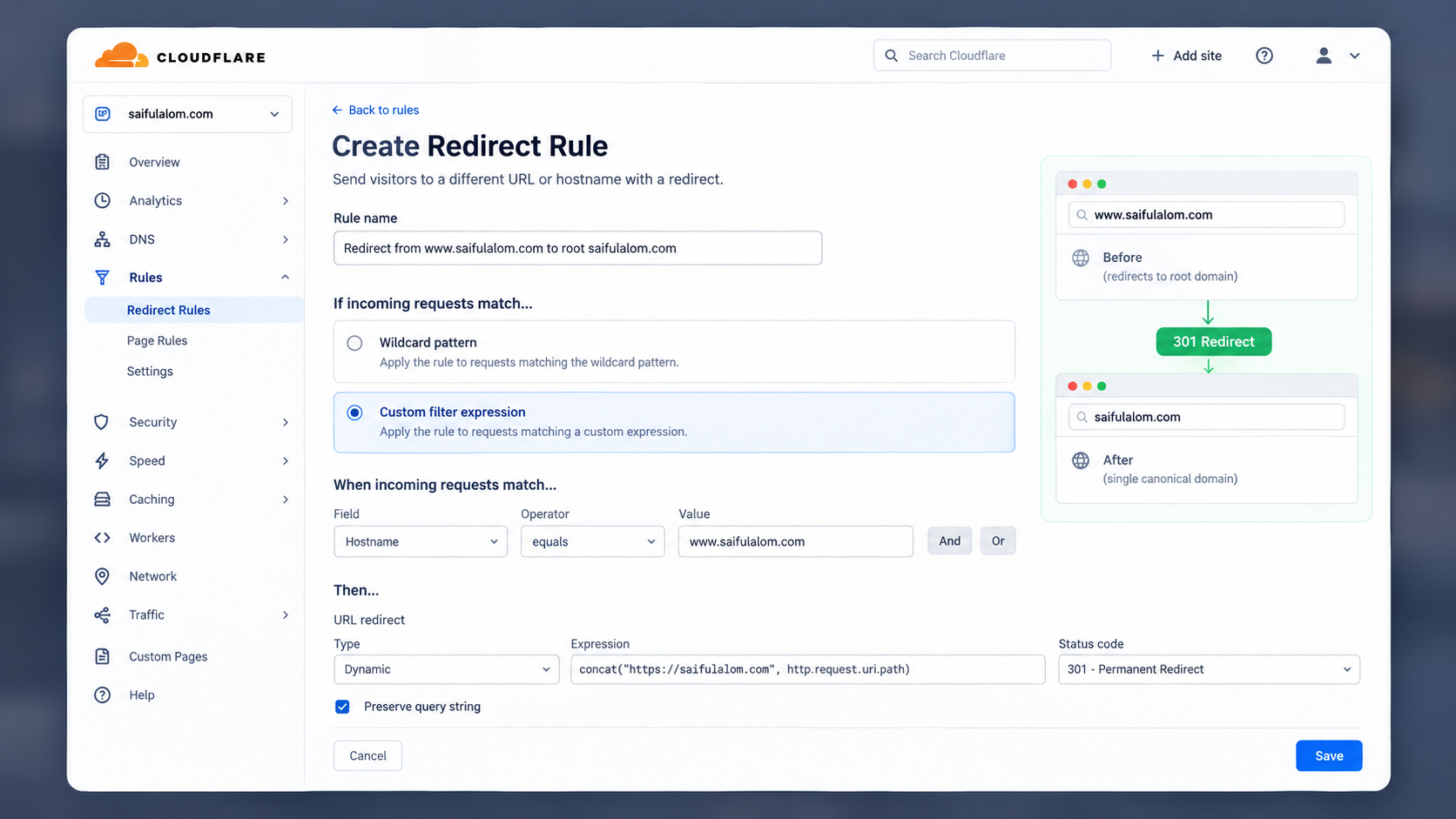Screen dimensions: 1456x819
Task: Click the Workers code brackets icon
Action: (x=102, y=538)
